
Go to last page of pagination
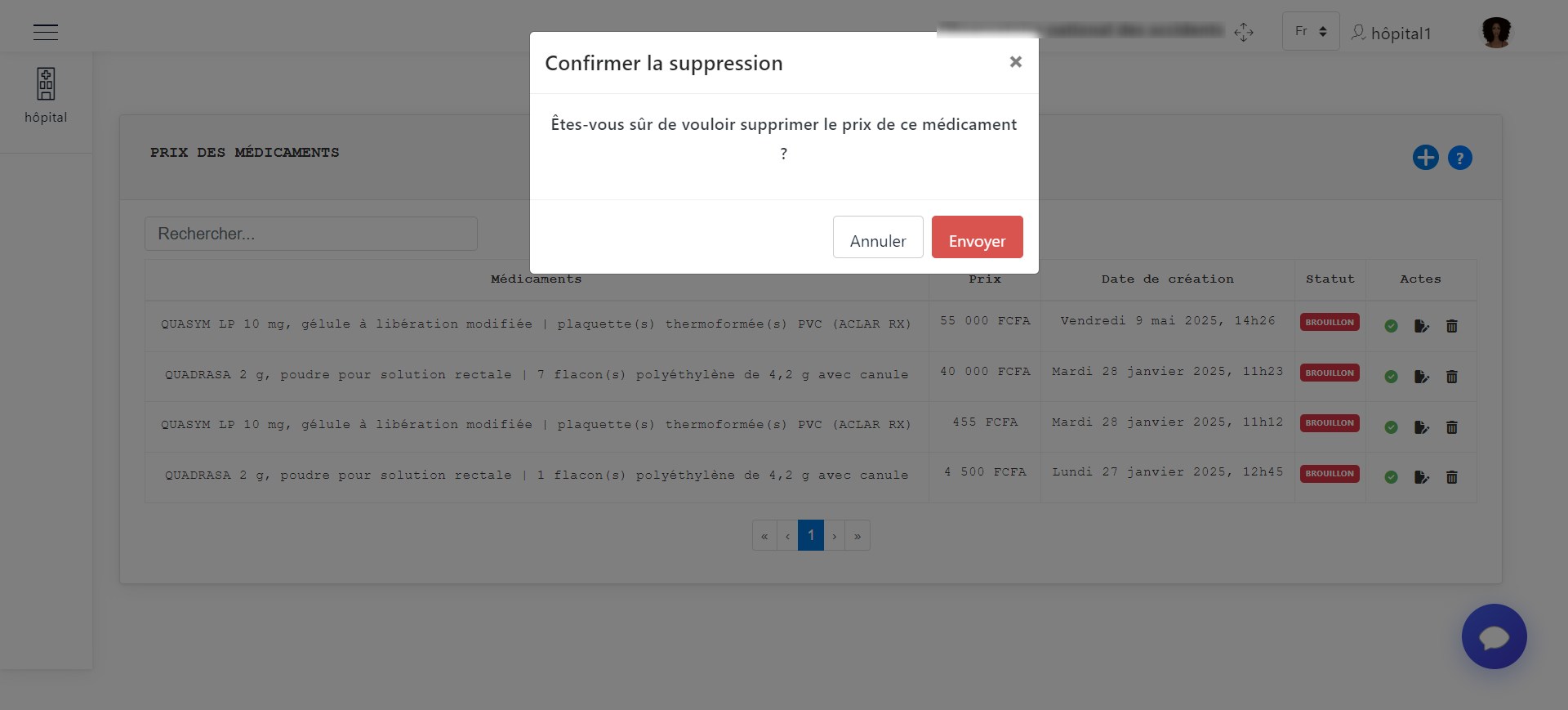coord(857,536)
